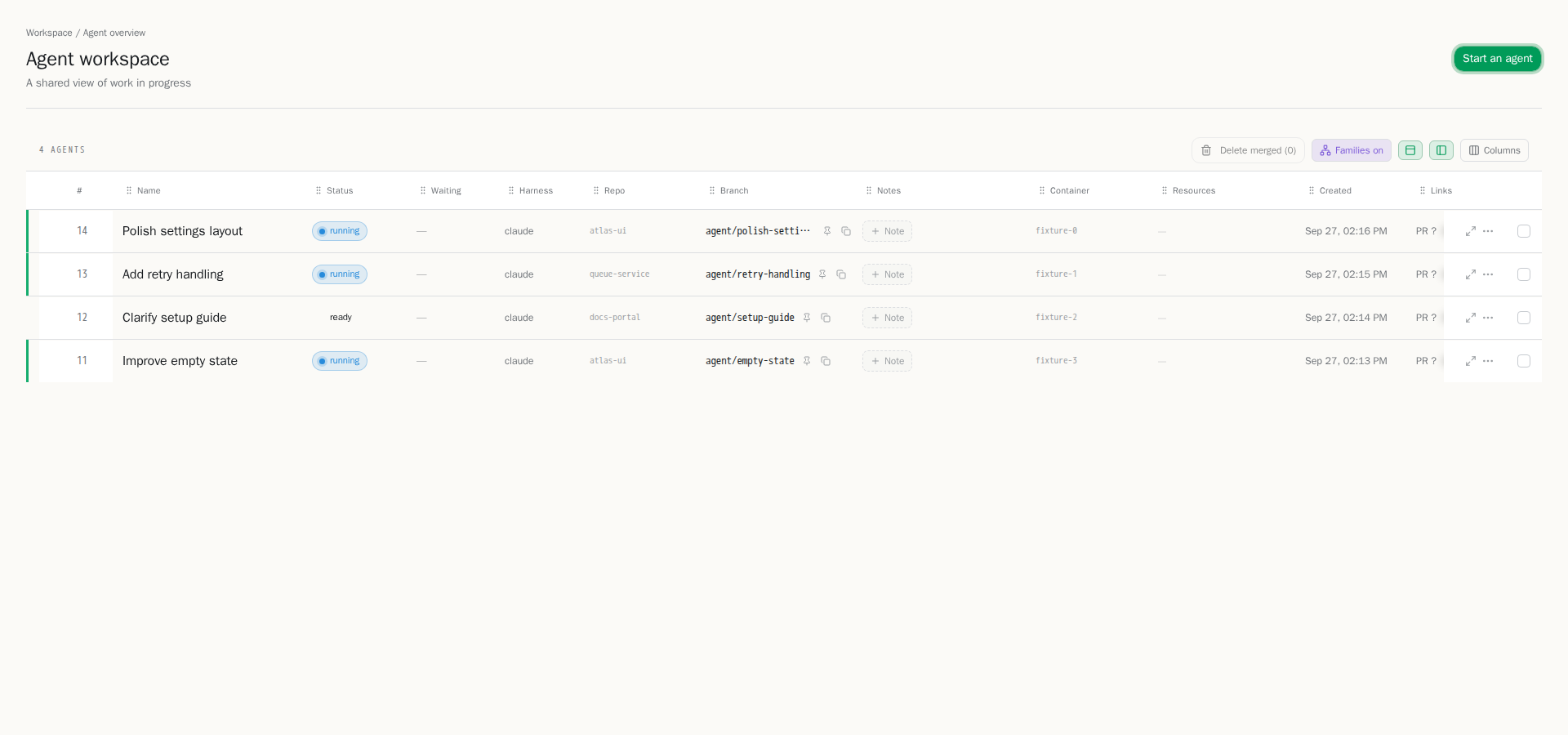Pin the agent/setup-guide branch
Screen dimensions: 1568x735
point(807,318)
